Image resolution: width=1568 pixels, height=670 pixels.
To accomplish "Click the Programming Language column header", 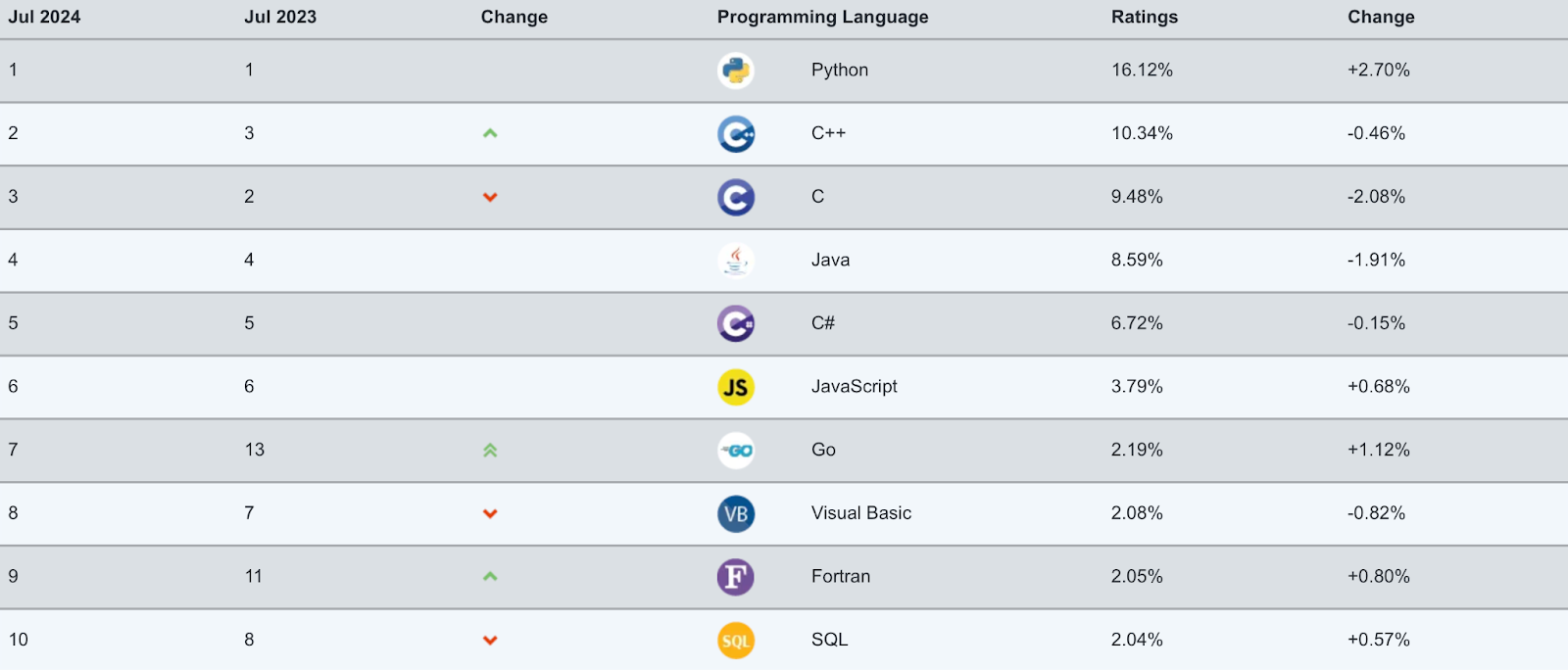I will (822, 17).
